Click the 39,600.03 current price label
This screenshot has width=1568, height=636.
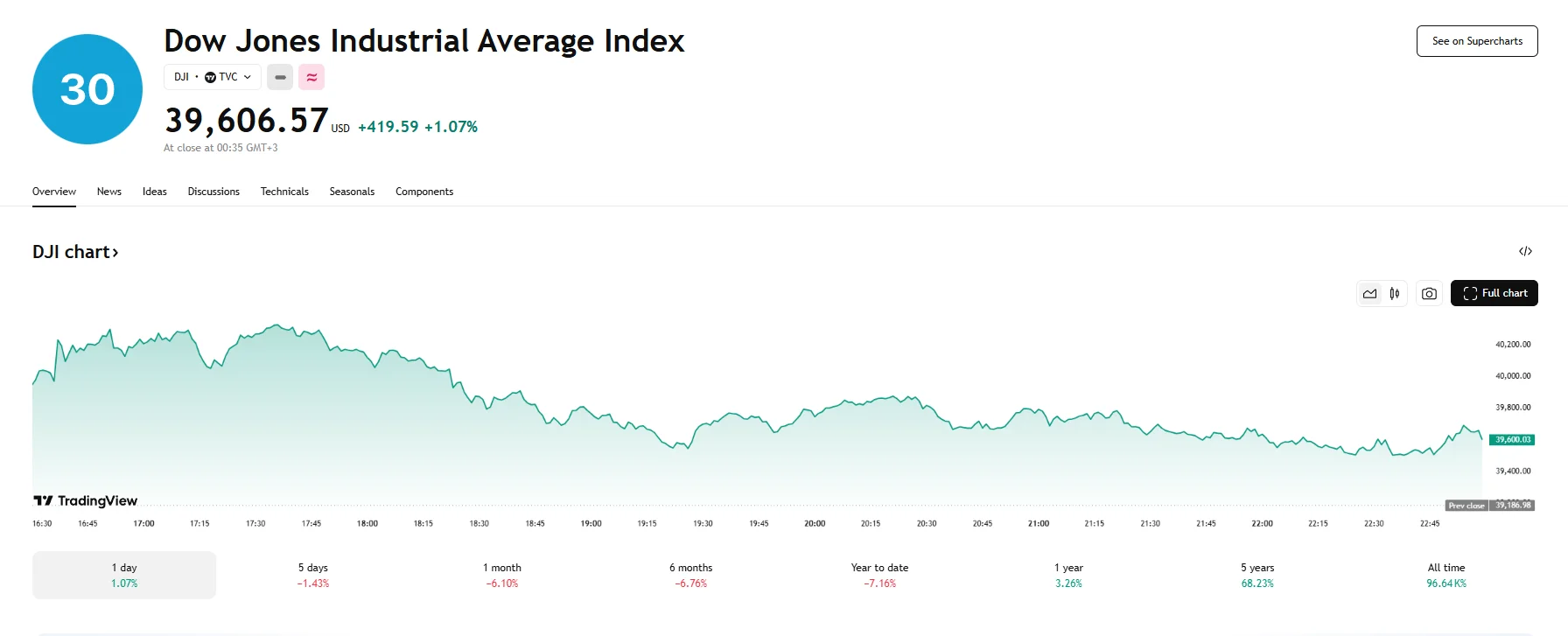1512,439
